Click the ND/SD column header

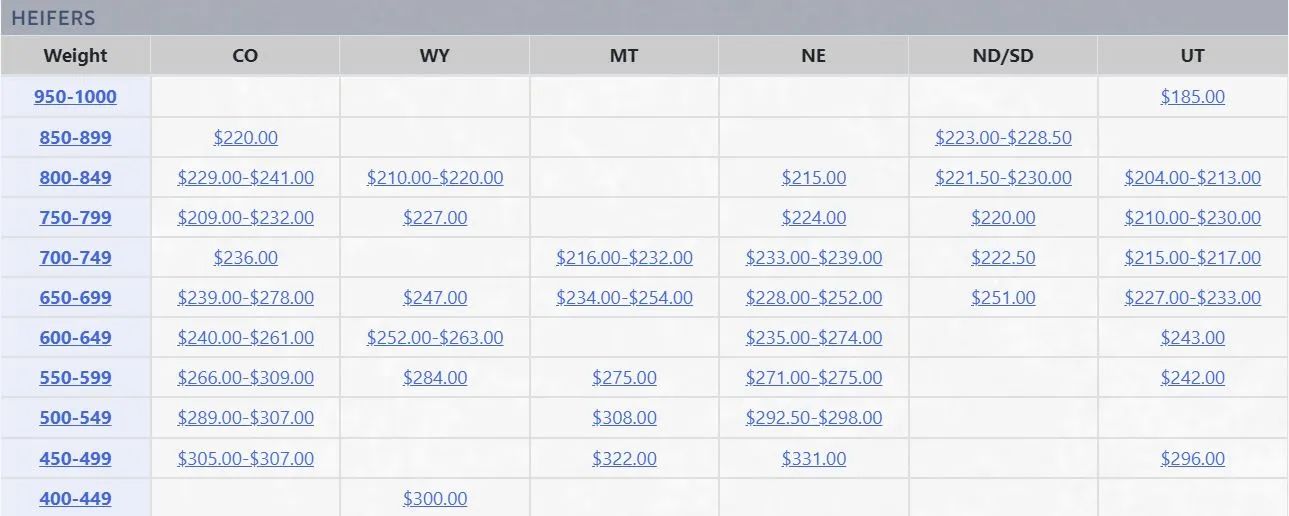click(1003, 56)
